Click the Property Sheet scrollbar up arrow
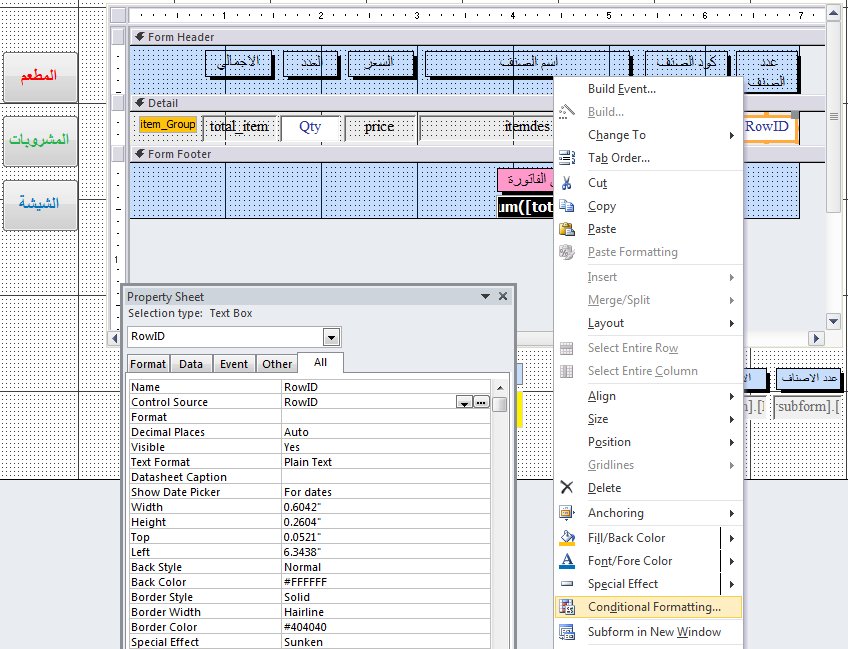The image size is (848, 649). (500, 388)
